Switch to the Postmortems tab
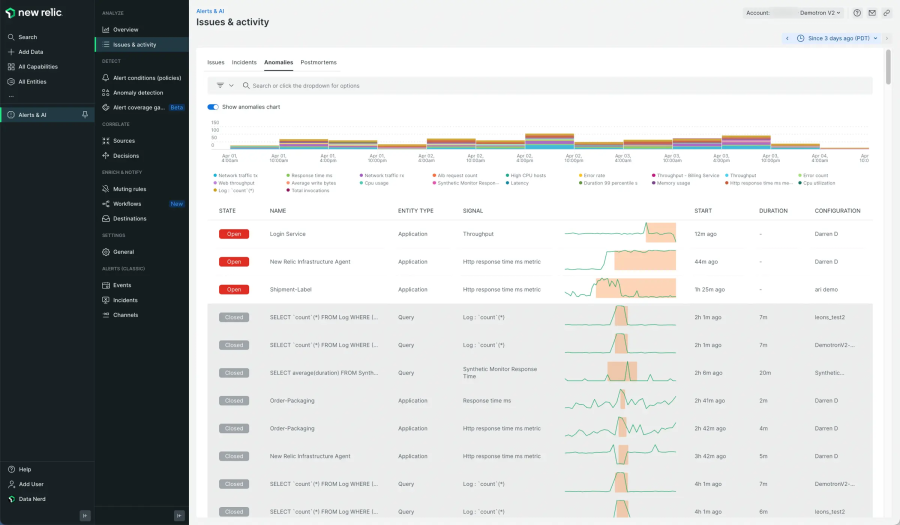Screen dimensions: 900x525 tap(319, 62)
